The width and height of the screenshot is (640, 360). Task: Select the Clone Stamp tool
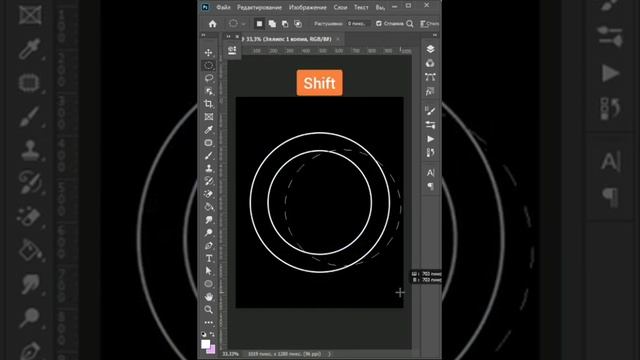209,168
